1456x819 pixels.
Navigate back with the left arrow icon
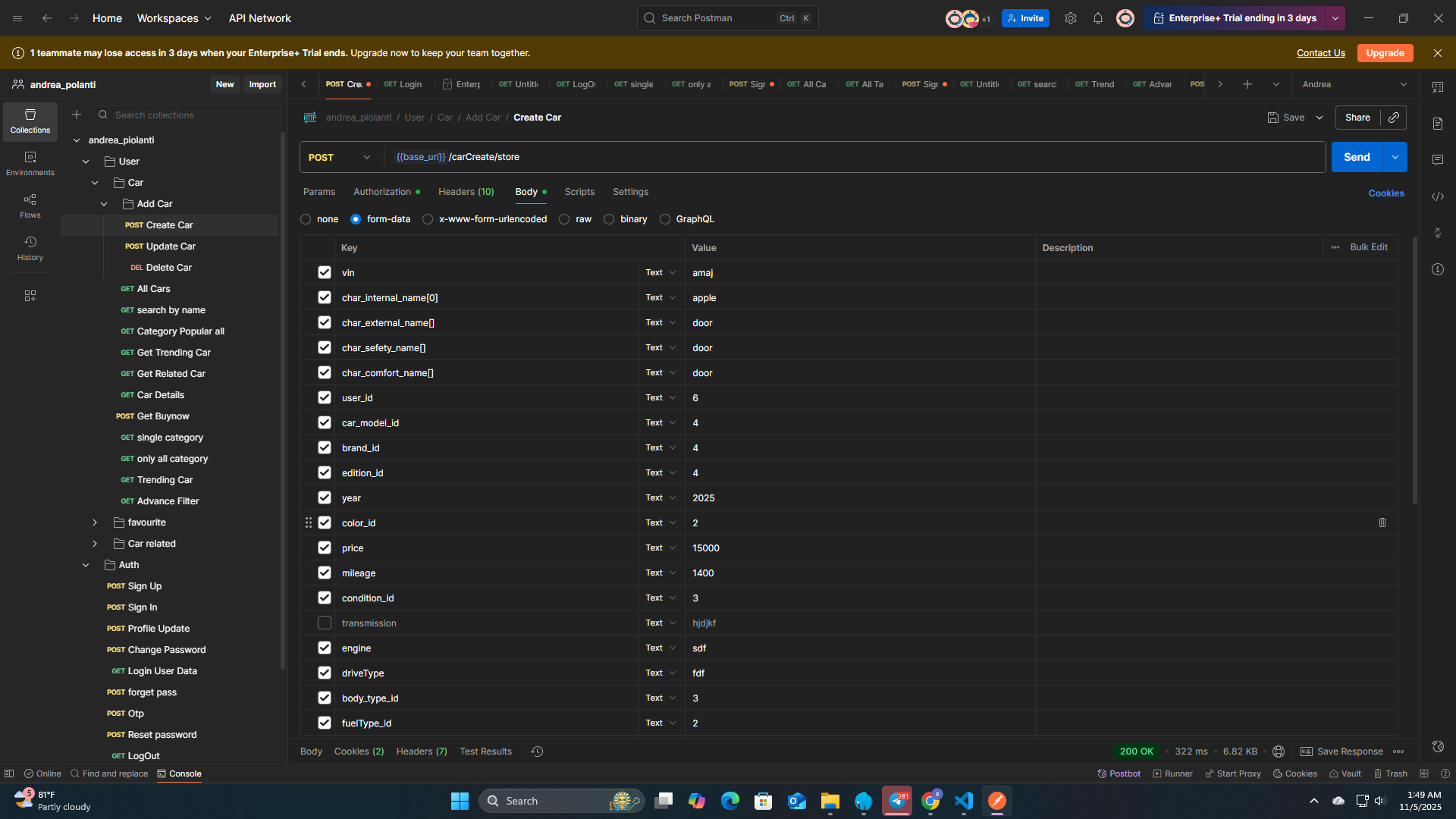click(47, 18)
